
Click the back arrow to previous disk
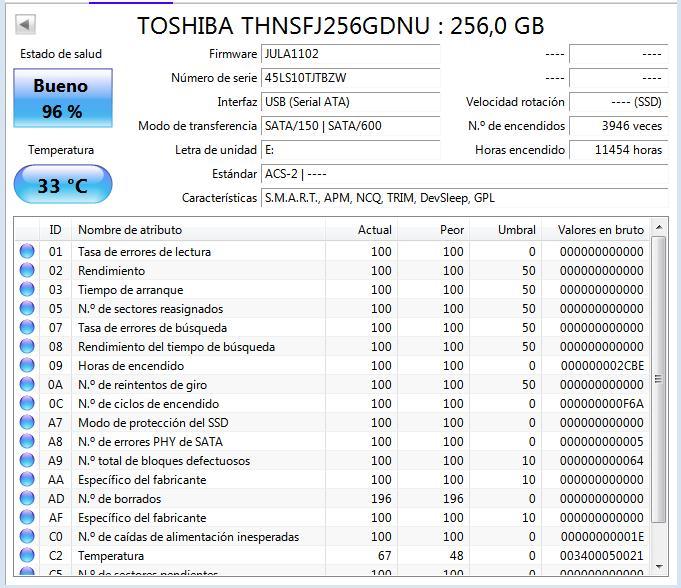tap(25, 24)
